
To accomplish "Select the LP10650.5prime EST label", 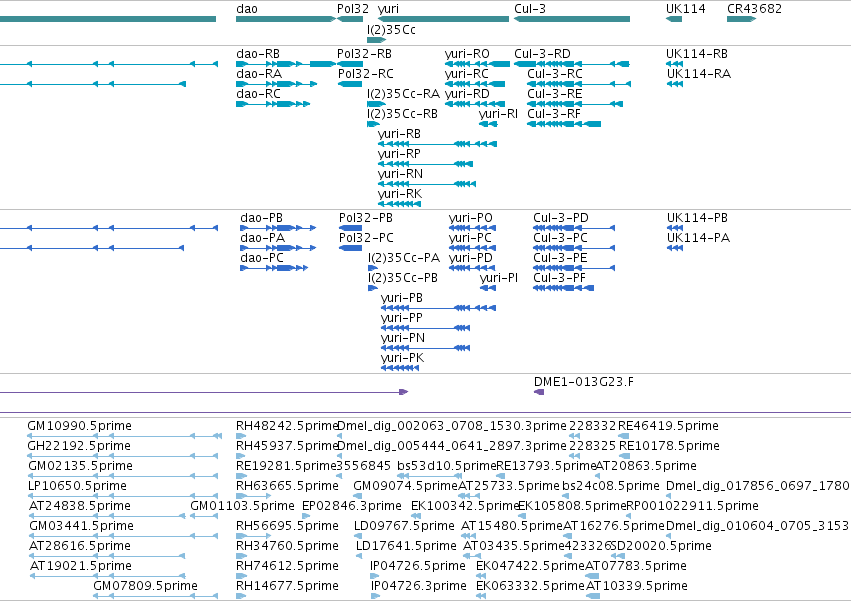I will coord(77,486).
